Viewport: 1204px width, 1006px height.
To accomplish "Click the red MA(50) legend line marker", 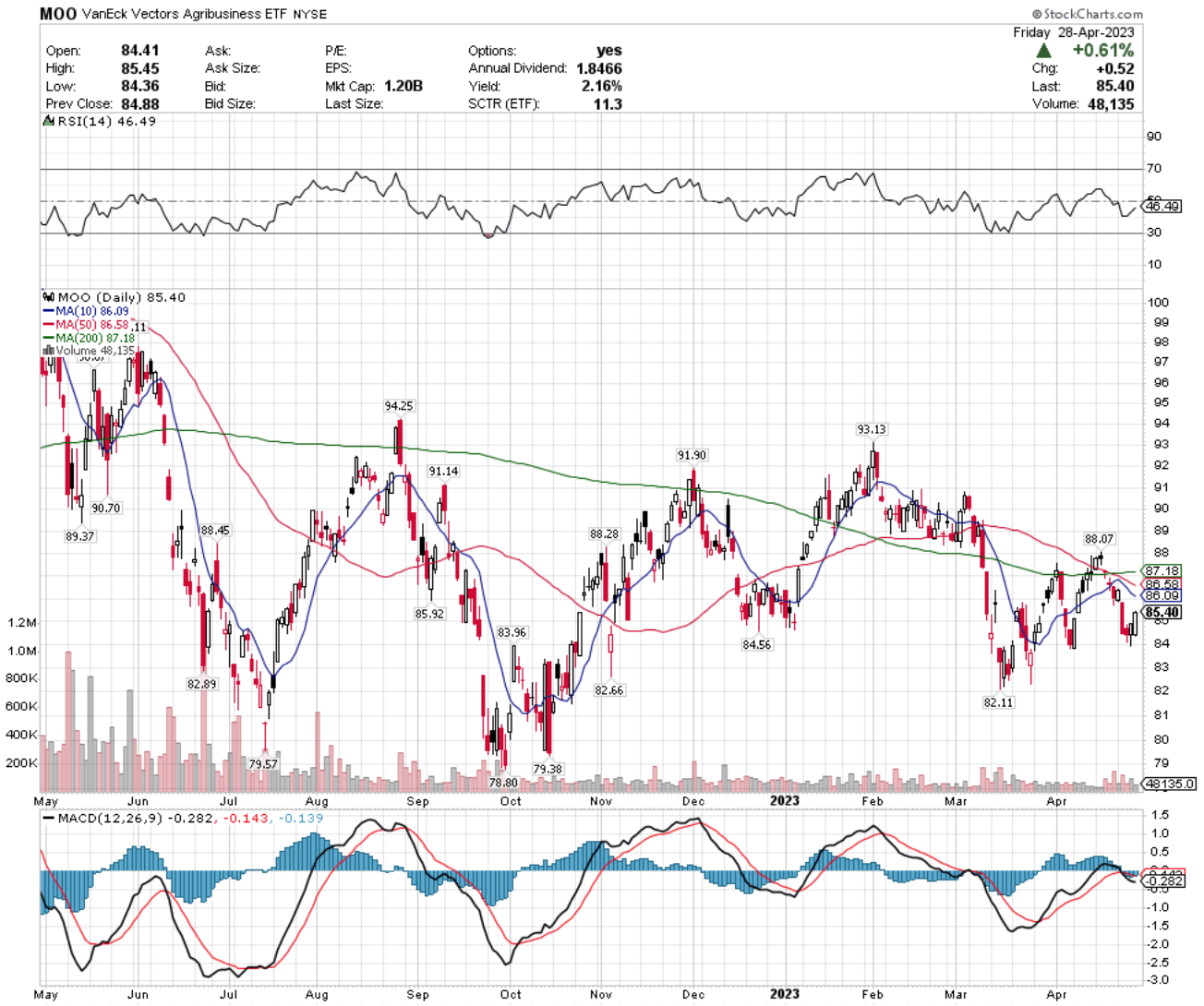I will (48, 325).
